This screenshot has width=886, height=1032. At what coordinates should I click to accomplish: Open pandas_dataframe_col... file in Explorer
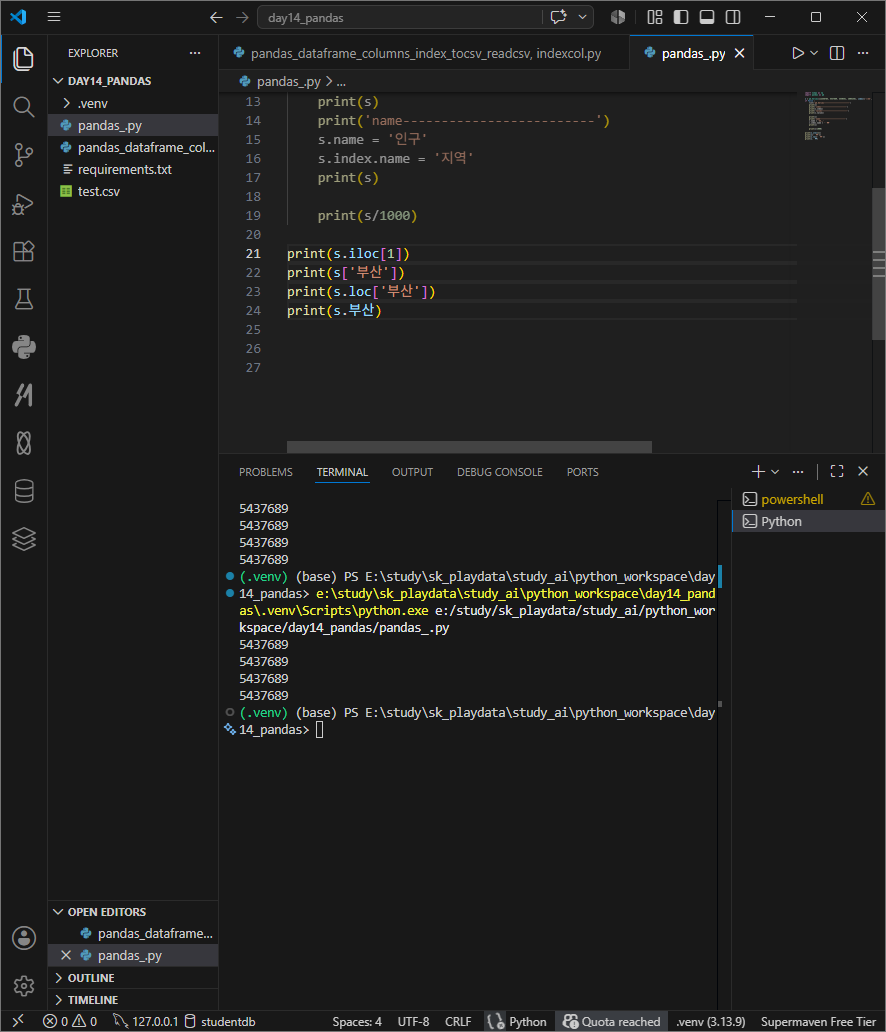click(133, 147)
